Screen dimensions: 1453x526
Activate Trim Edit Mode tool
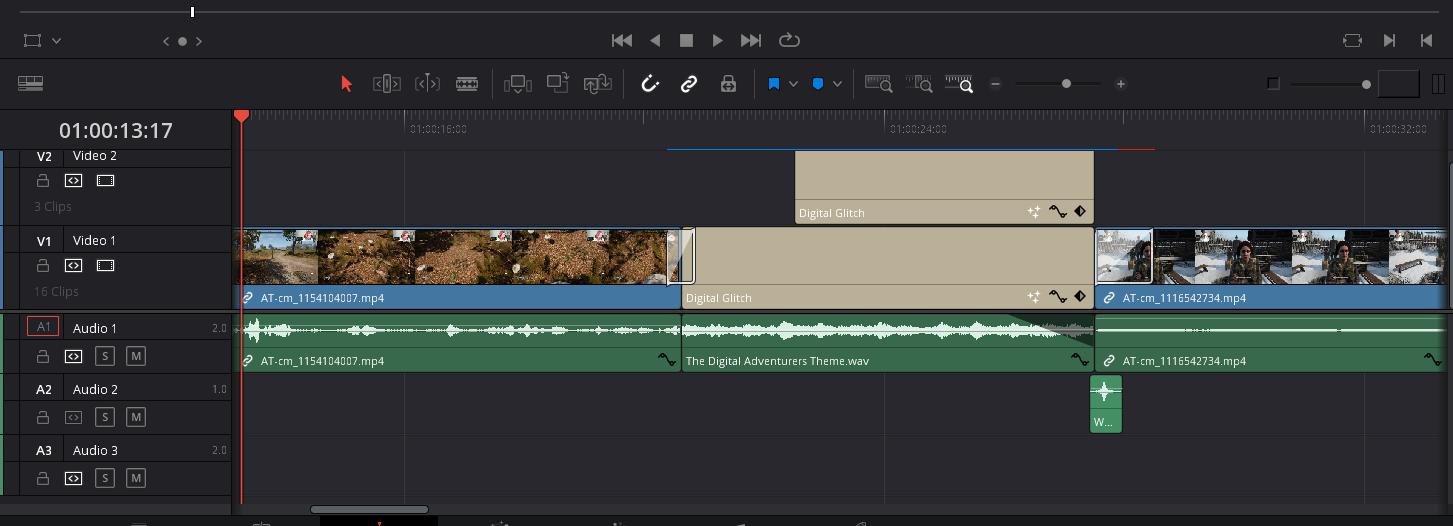point(387,84)
